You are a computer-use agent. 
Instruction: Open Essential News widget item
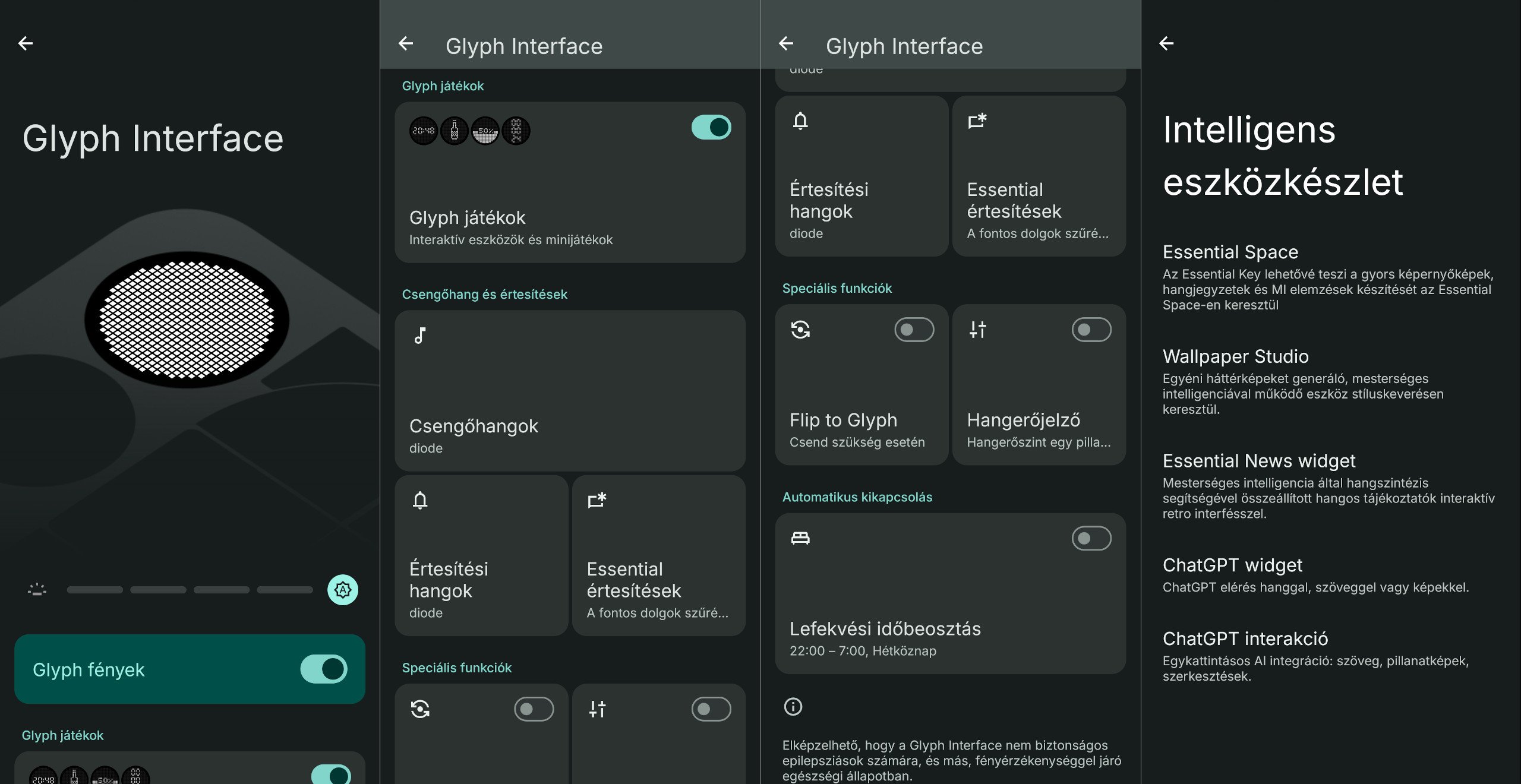(1330, 486)
